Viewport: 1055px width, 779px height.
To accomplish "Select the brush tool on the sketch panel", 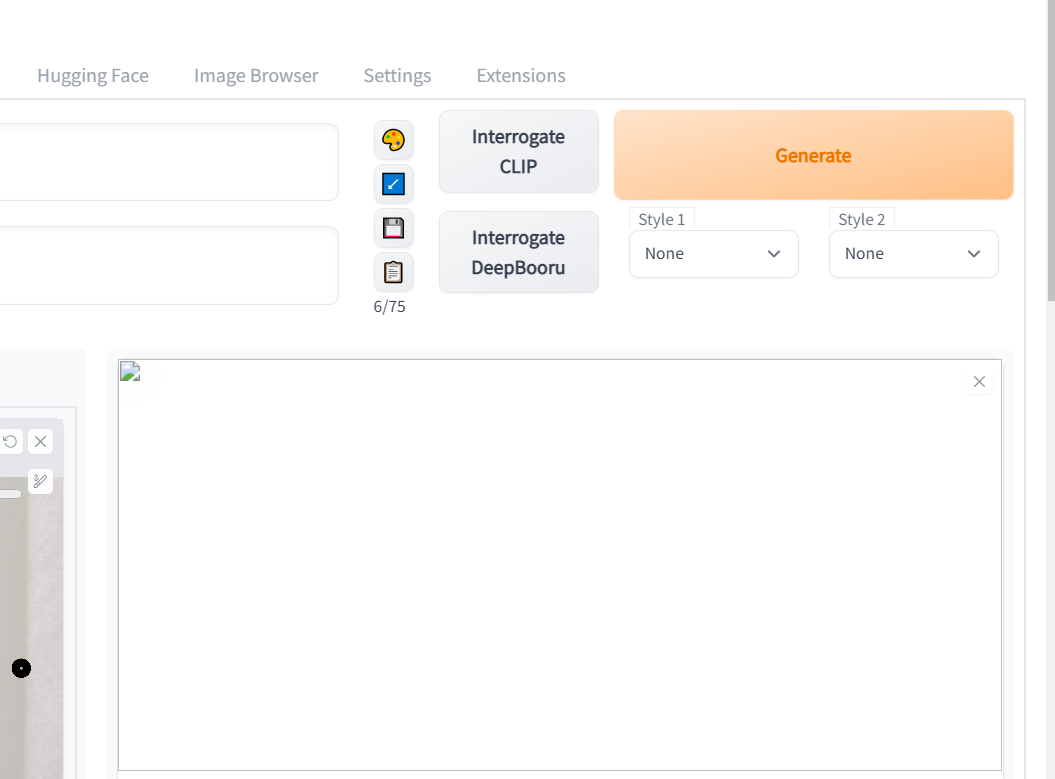I will [40, 481].
